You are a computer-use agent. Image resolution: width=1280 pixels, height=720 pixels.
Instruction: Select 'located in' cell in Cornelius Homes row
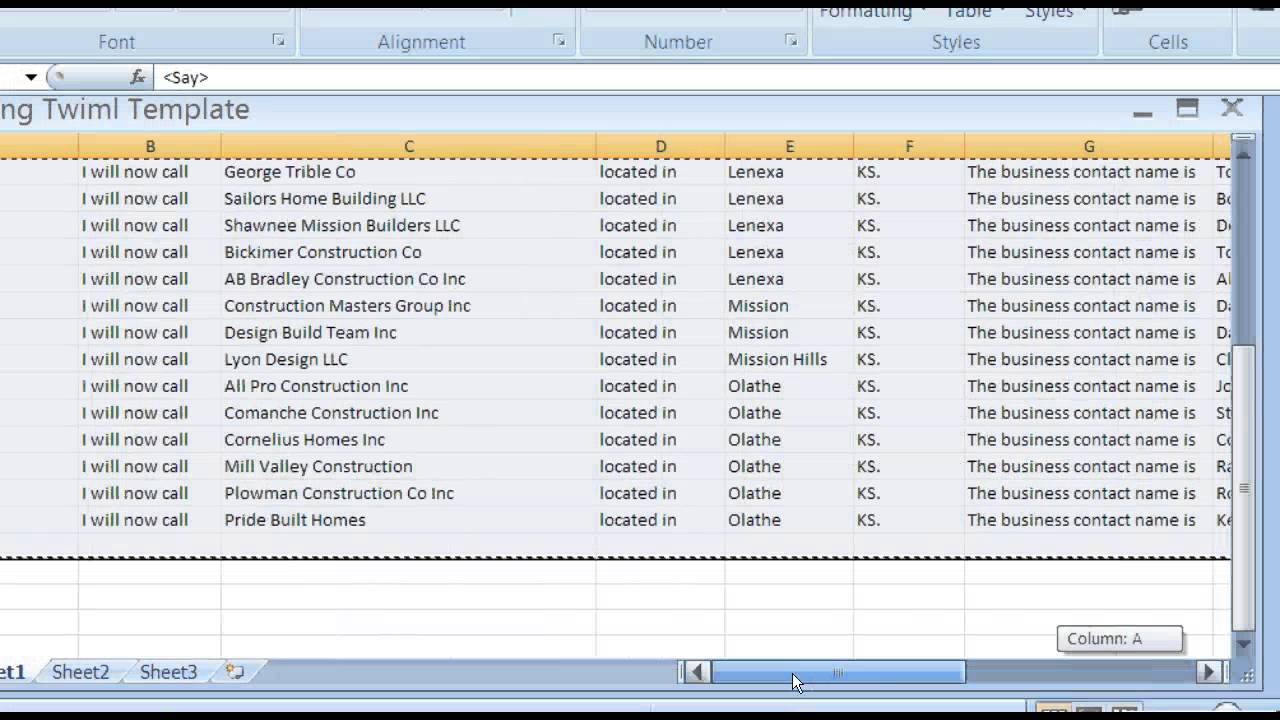click(x=661, y=440)
